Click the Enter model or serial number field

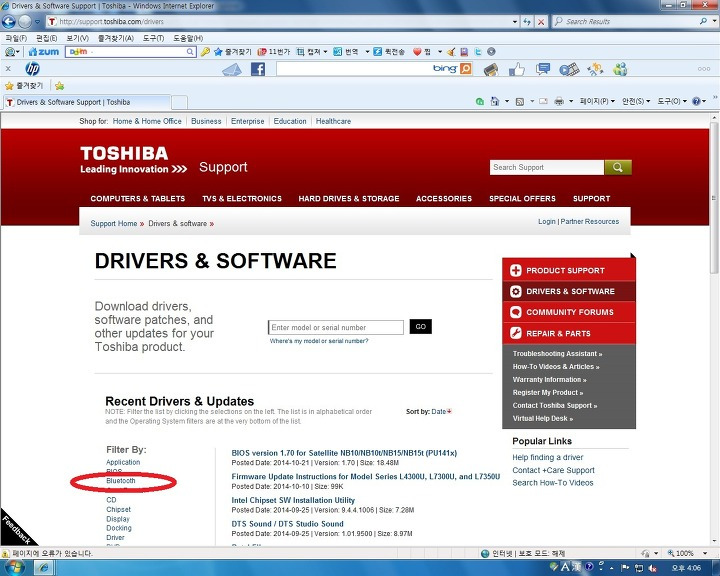(336, 328)
